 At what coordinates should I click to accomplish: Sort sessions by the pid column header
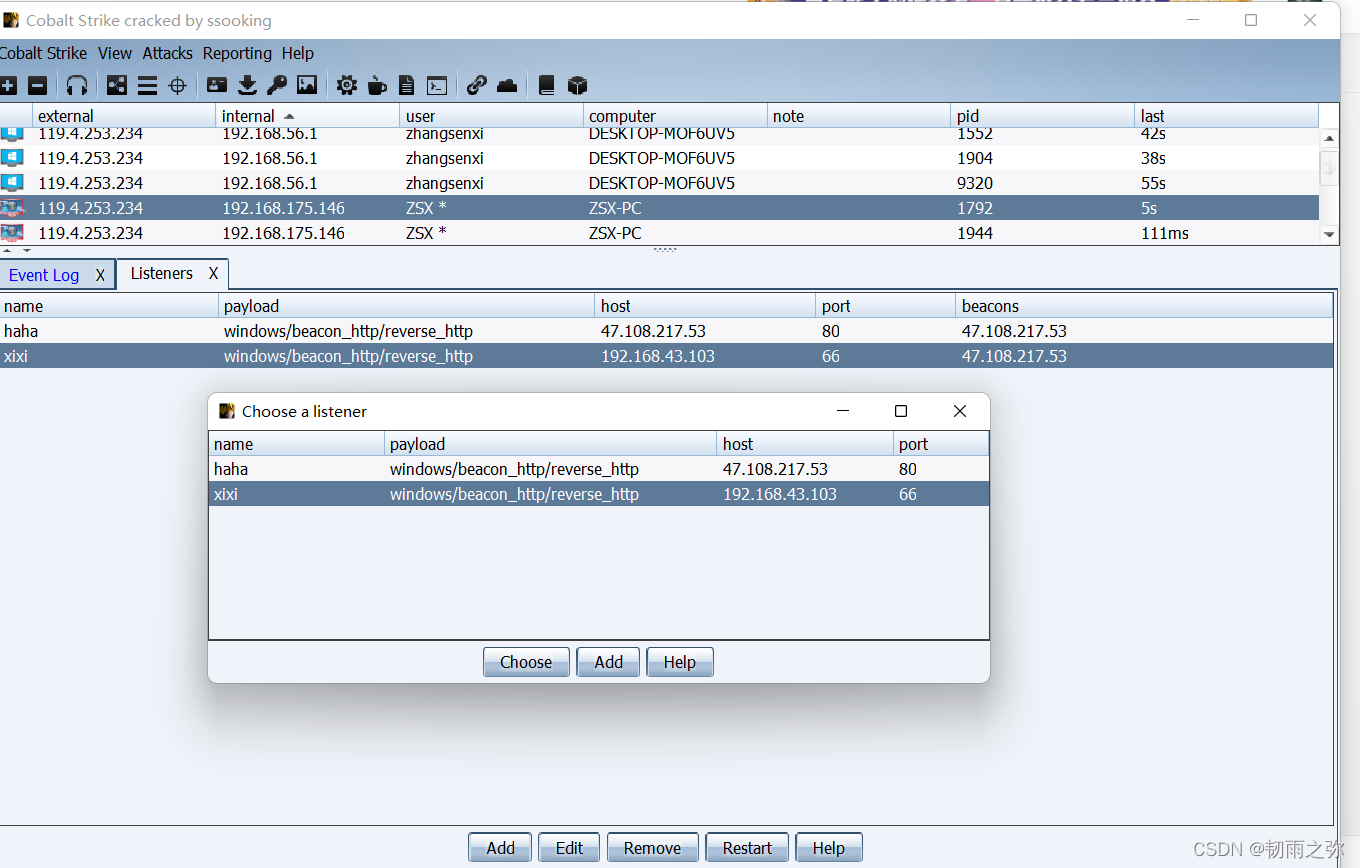point(1043,116)
